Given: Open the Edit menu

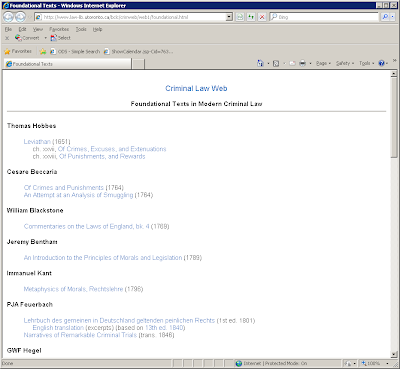Looking at the screenshot, I should 22,29.
